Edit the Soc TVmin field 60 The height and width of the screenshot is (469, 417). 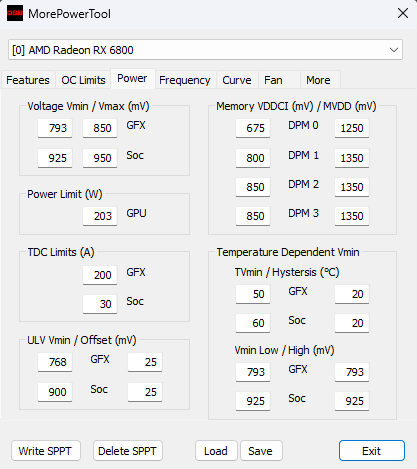[253, 323]
